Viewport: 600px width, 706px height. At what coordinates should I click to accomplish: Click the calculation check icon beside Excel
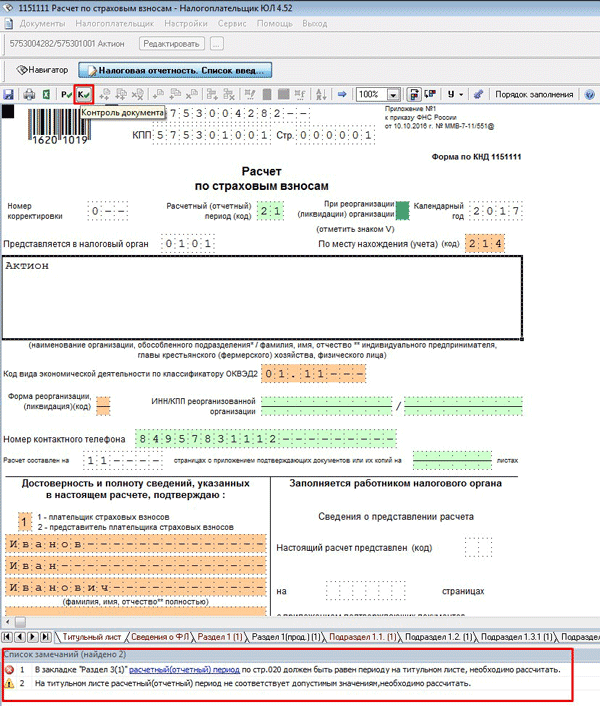point(65,94)
